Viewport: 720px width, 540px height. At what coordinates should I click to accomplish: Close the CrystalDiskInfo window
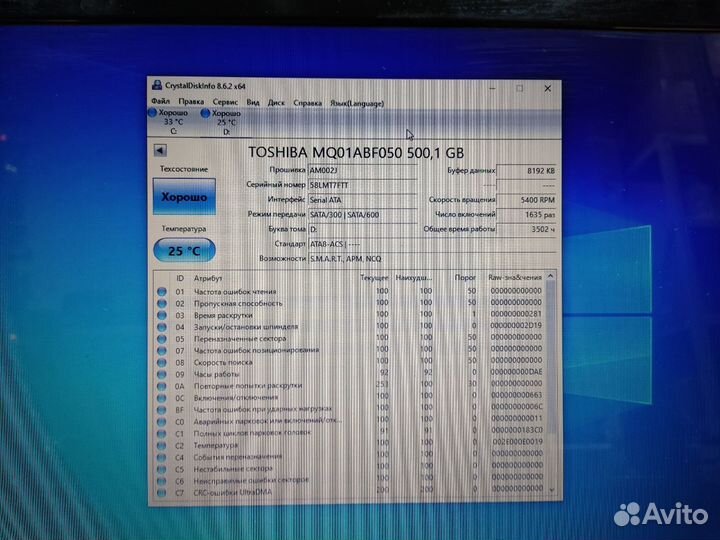click(x=547, y=88)
